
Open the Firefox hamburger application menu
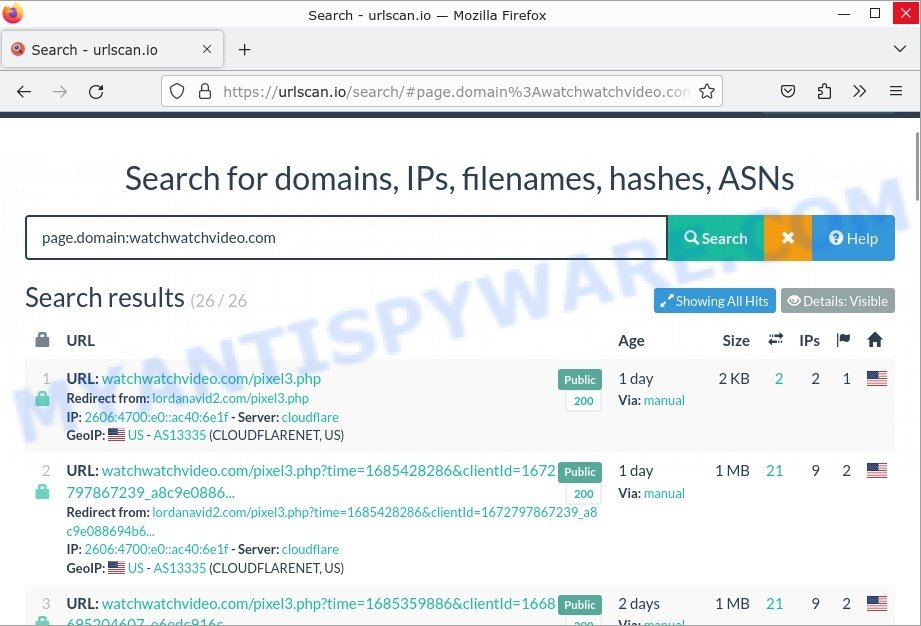896,91
